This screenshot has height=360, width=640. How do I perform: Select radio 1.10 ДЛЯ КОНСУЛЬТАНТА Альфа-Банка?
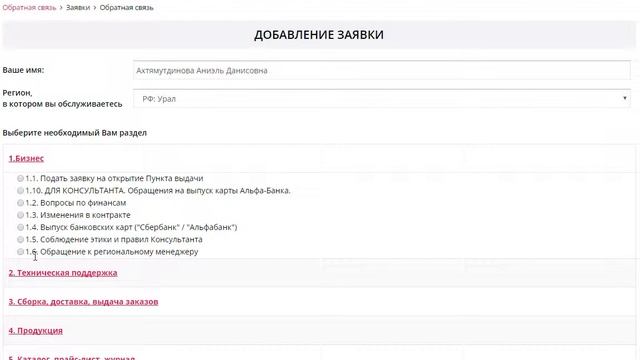[20, 191]
